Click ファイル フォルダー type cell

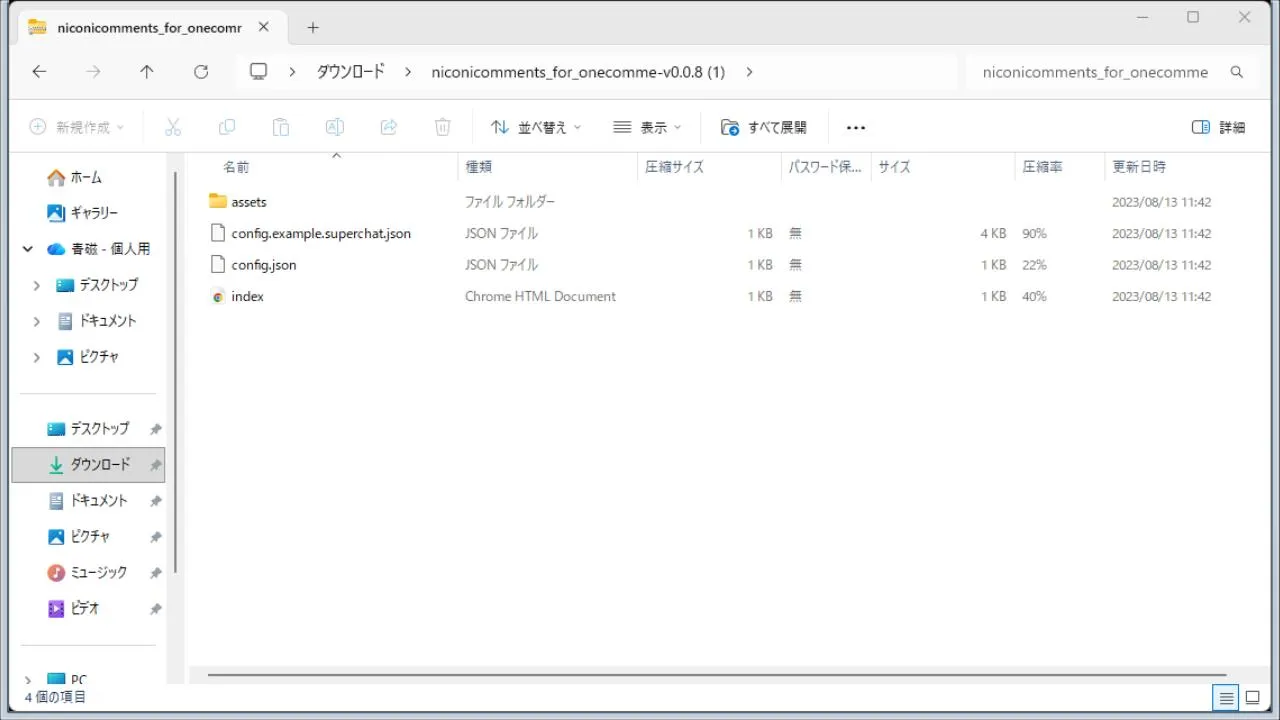click(x=510, y=201)
